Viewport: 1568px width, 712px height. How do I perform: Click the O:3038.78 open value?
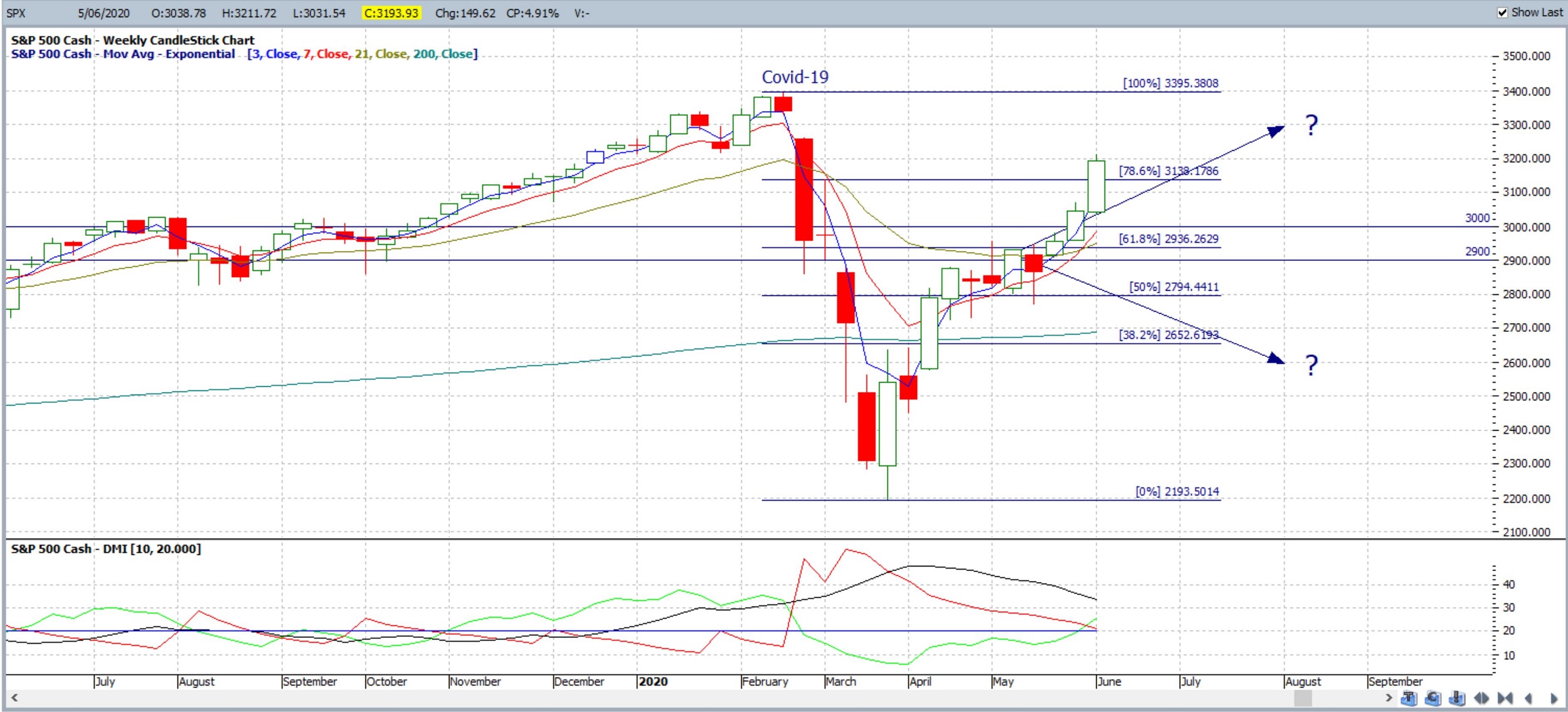[178, 13]
